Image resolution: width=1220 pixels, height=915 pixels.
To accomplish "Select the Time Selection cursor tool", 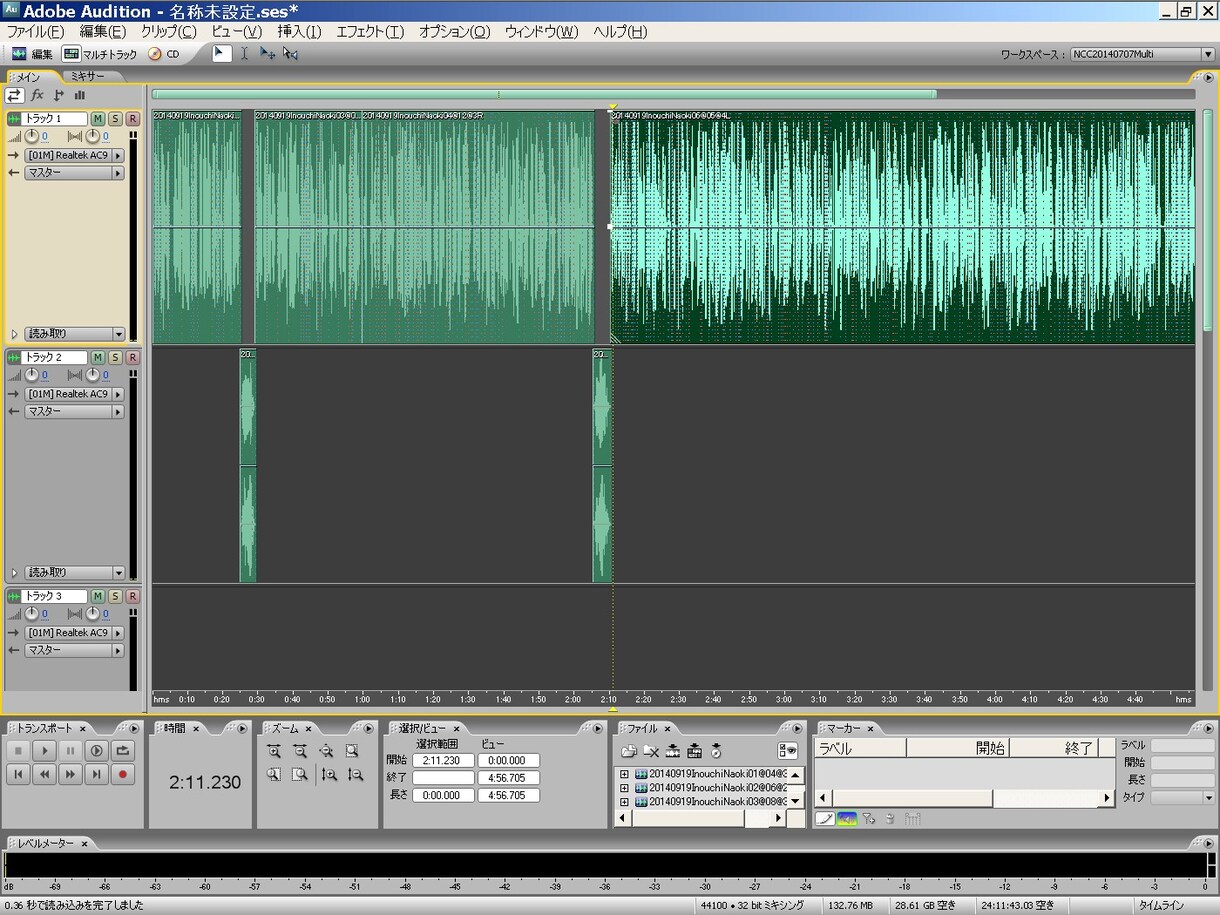I will pos(244,54).
